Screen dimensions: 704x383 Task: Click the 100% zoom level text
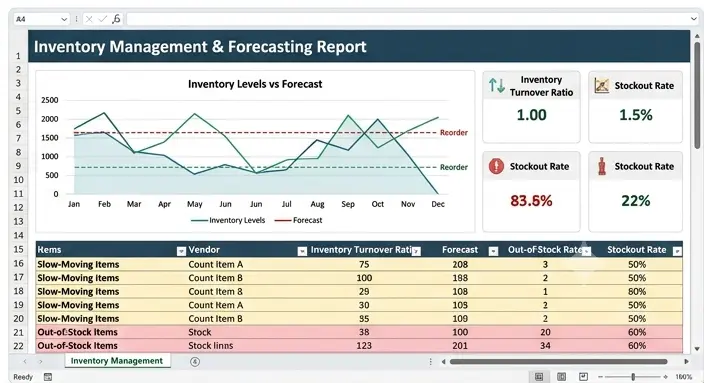[683, 377]
